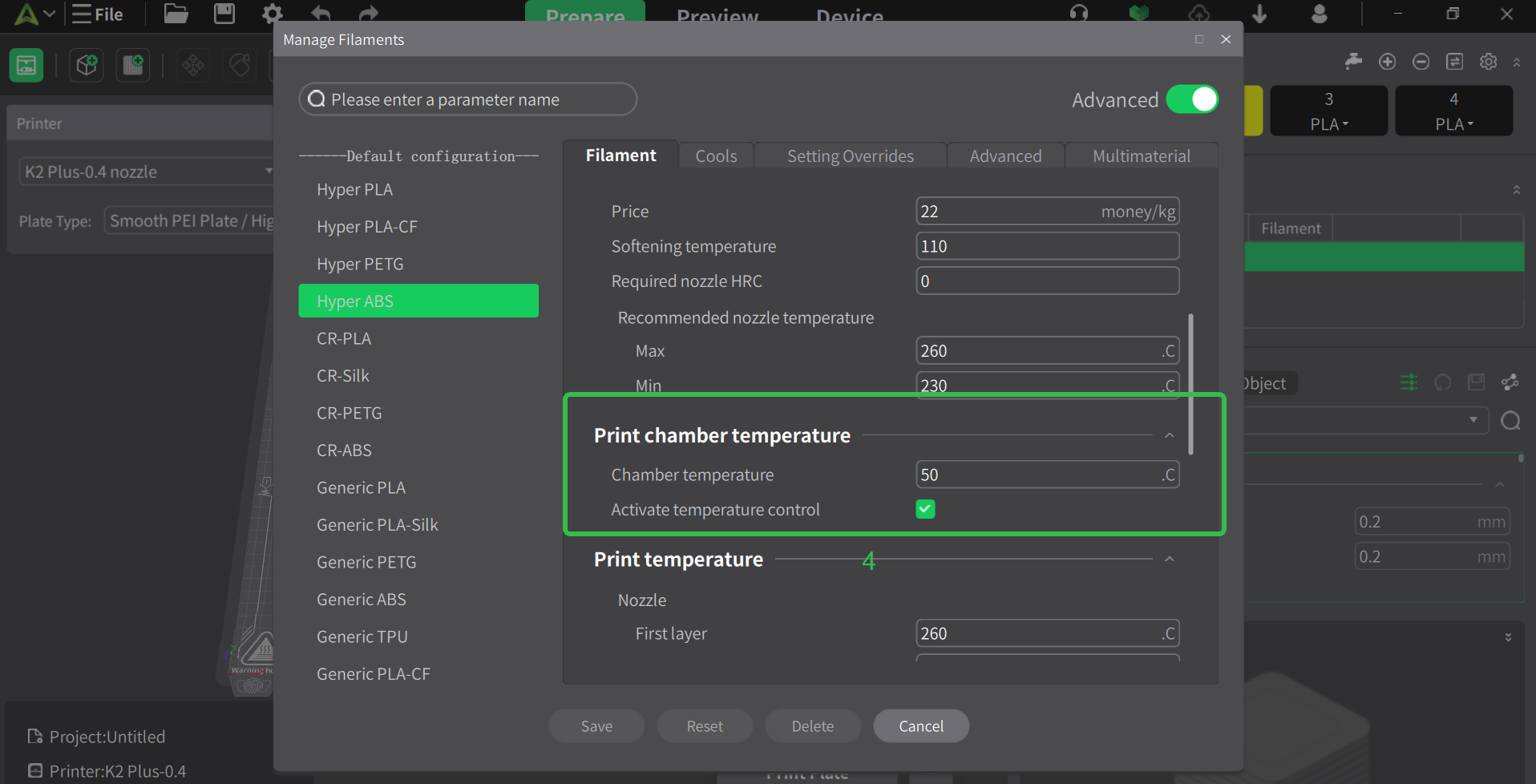The image size is (1536, 784).
Task: Open filament settings gear near filament slots
Action: [x=1489, y=61]
